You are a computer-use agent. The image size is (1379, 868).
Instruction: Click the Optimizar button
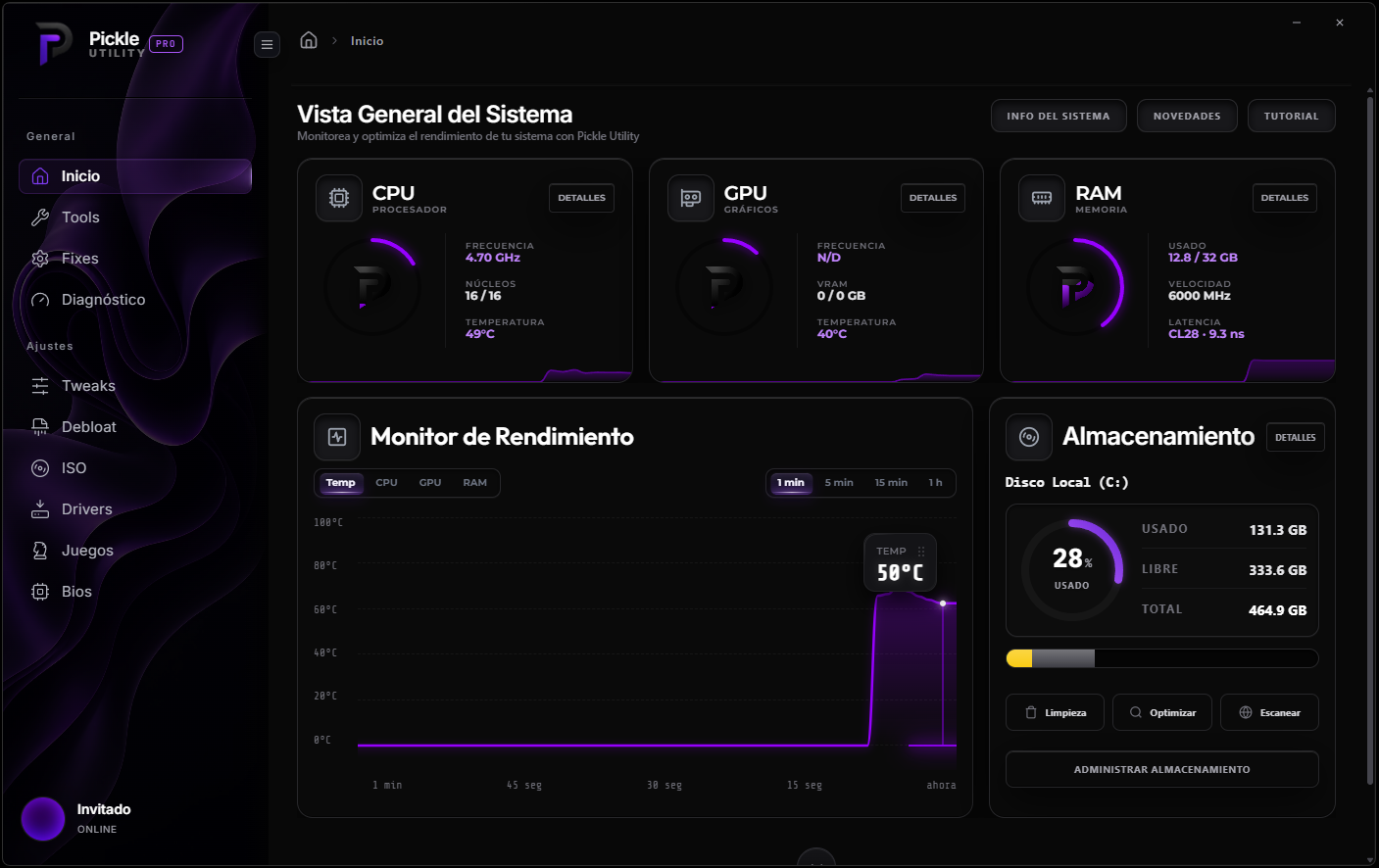(x=1162, y=712)
